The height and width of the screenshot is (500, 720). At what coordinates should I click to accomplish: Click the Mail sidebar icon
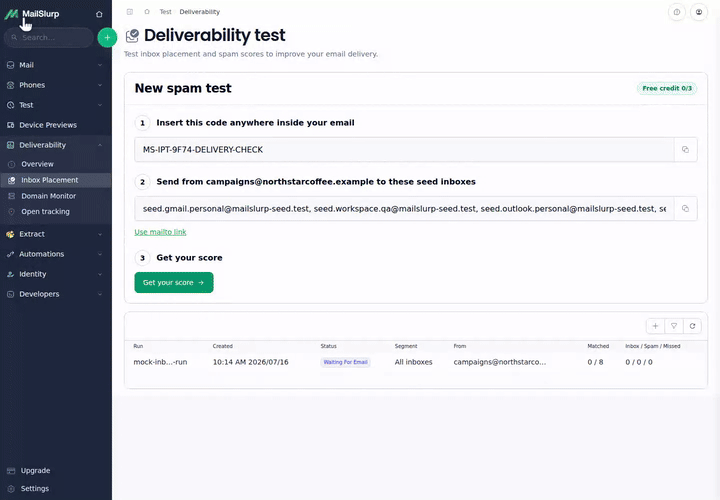tap(11, 65)
